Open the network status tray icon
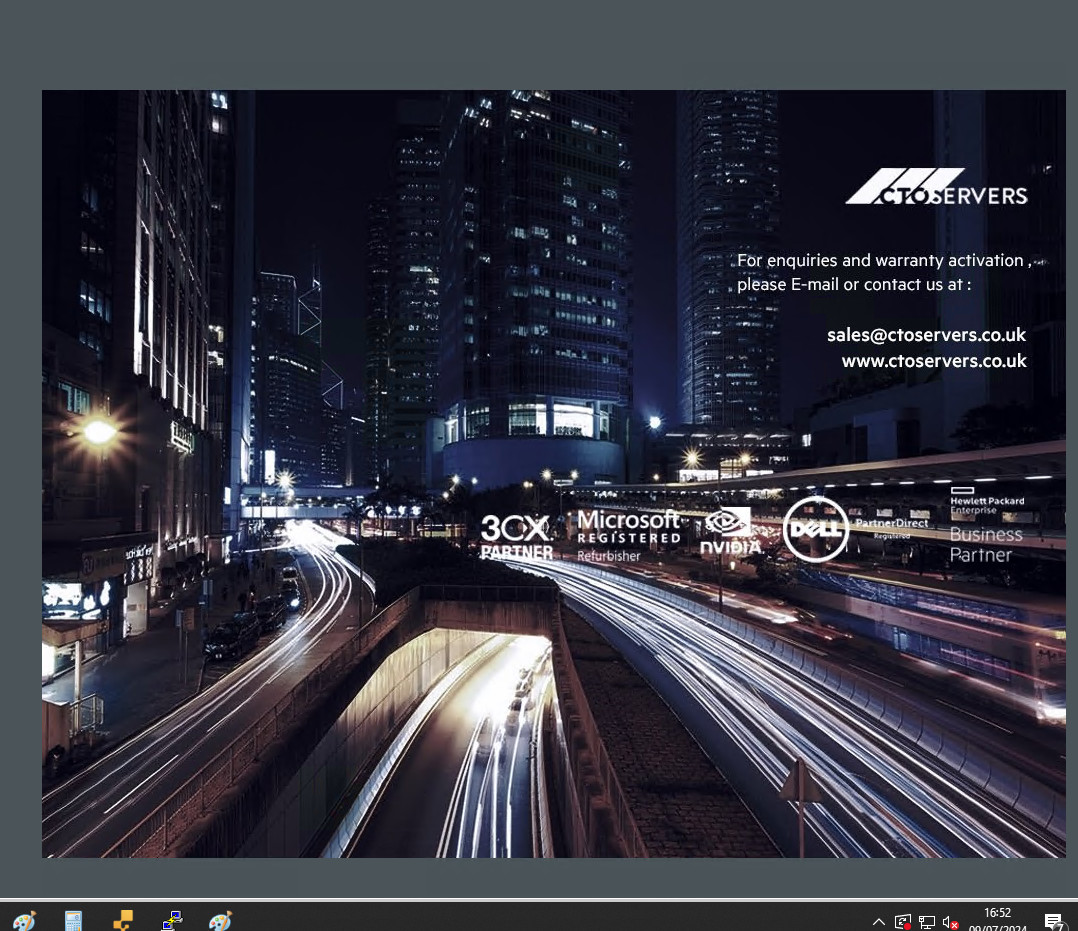 click(927, 922)
